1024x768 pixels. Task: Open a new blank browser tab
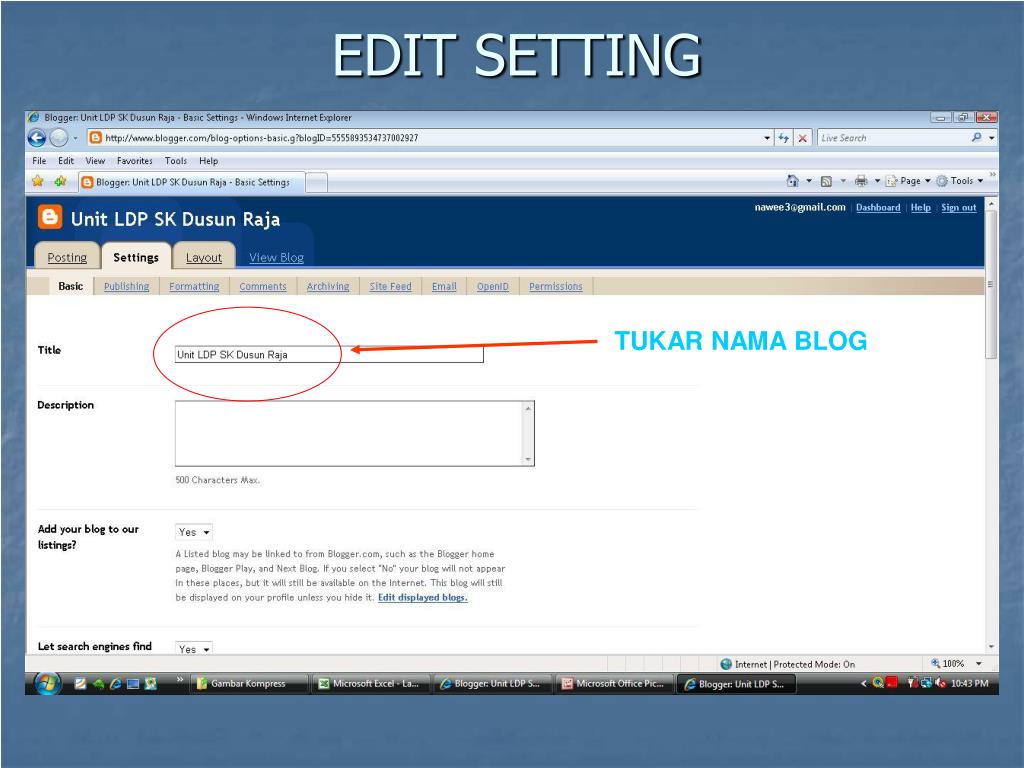pyautogui.click(x=317, y=183)
